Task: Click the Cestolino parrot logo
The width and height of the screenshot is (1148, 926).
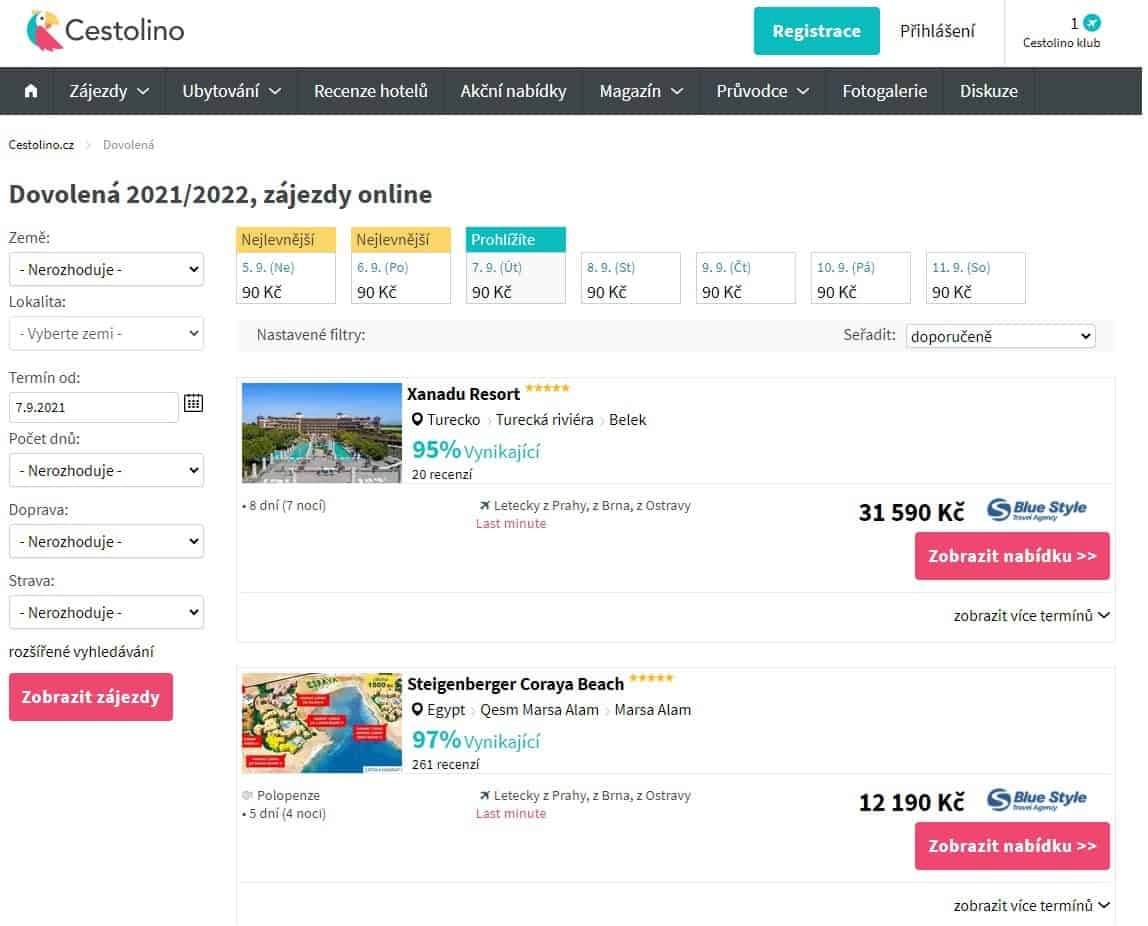Action: click(x=104, y=31)
